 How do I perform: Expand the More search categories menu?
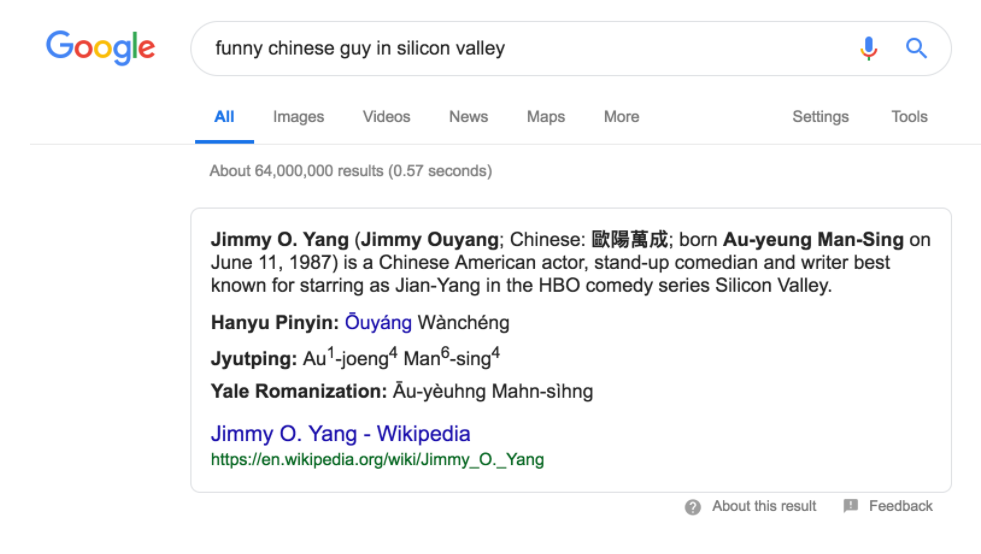(621, 117)
